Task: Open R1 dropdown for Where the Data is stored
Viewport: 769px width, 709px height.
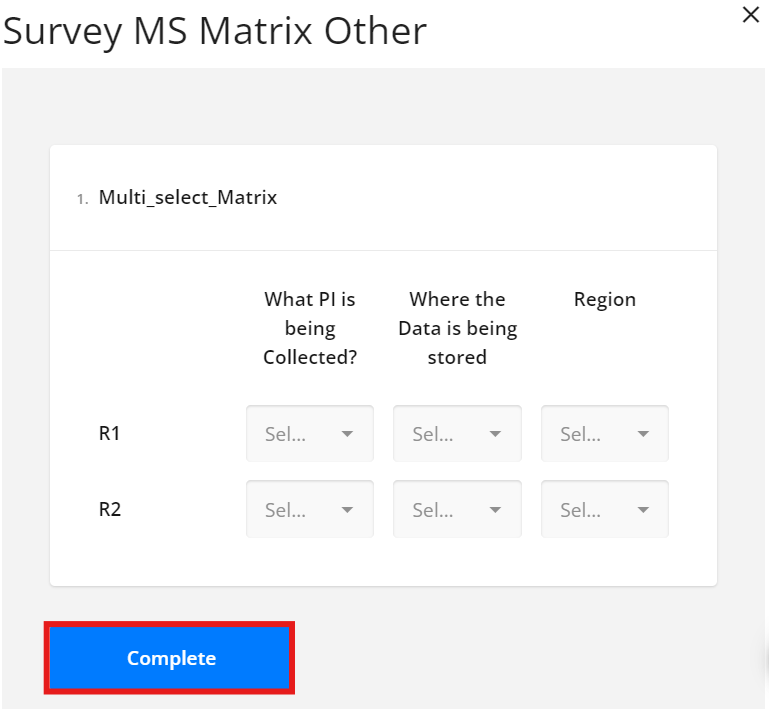Action: 457,433
